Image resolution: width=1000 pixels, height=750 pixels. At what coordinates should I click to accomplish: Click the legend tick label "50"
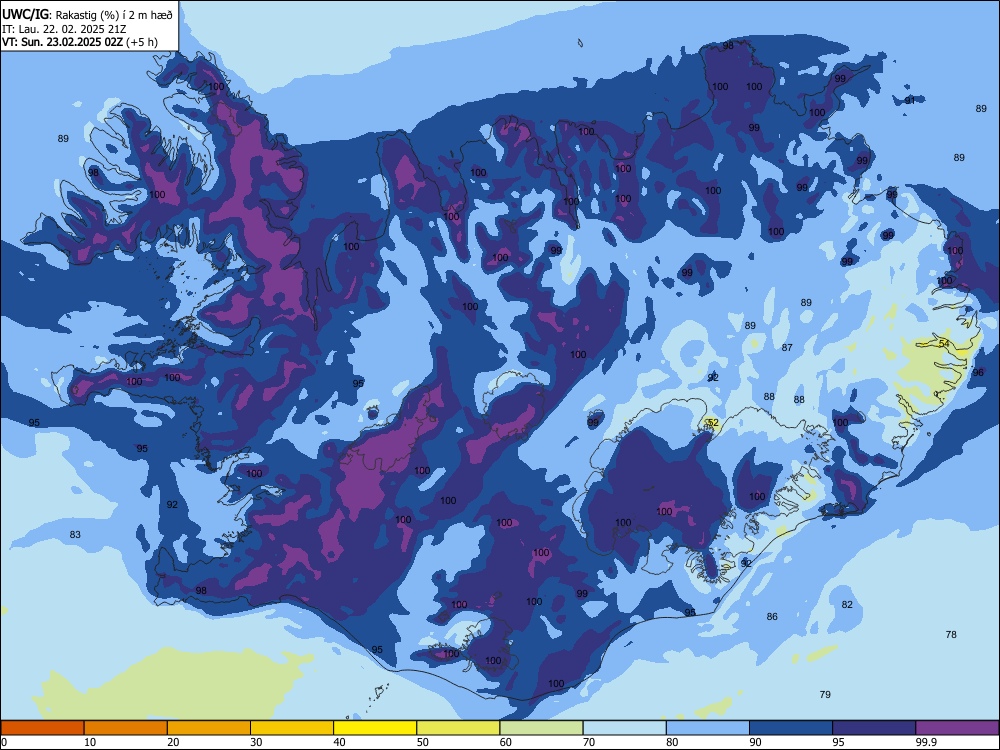coord(423,742)
